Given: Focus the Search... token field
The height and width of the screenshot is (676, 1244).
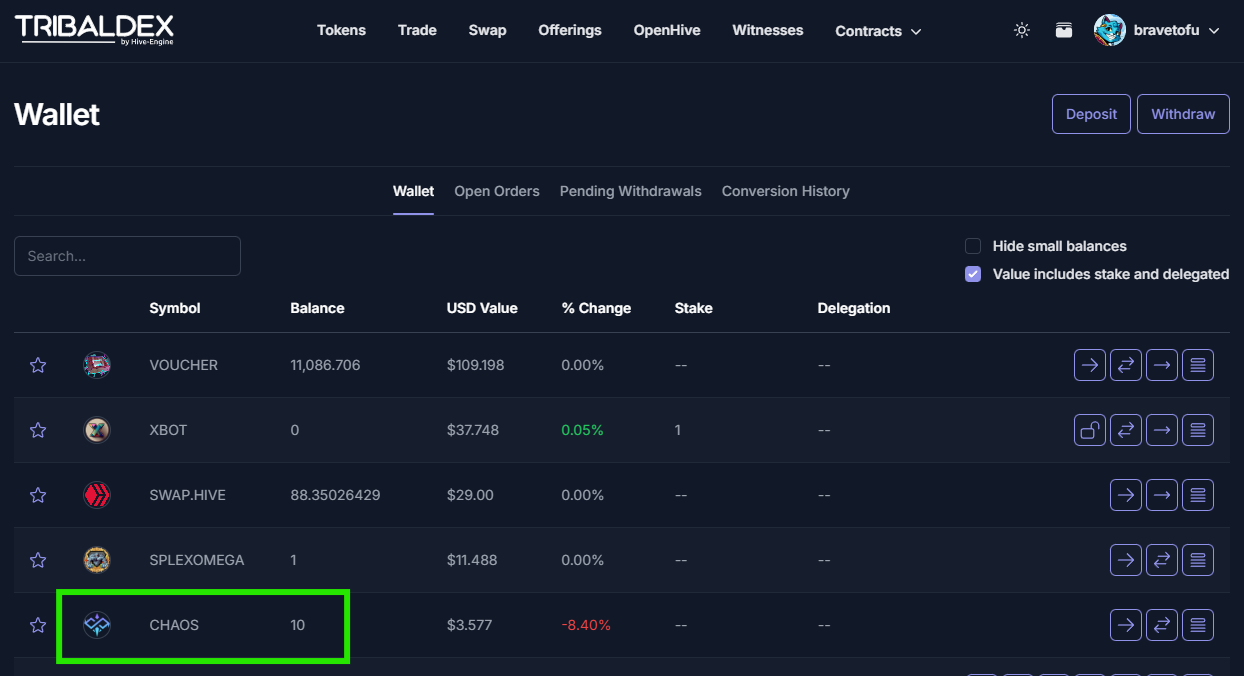Looking at the screenshot, I should pyautogui.click(x=127, y=256).
